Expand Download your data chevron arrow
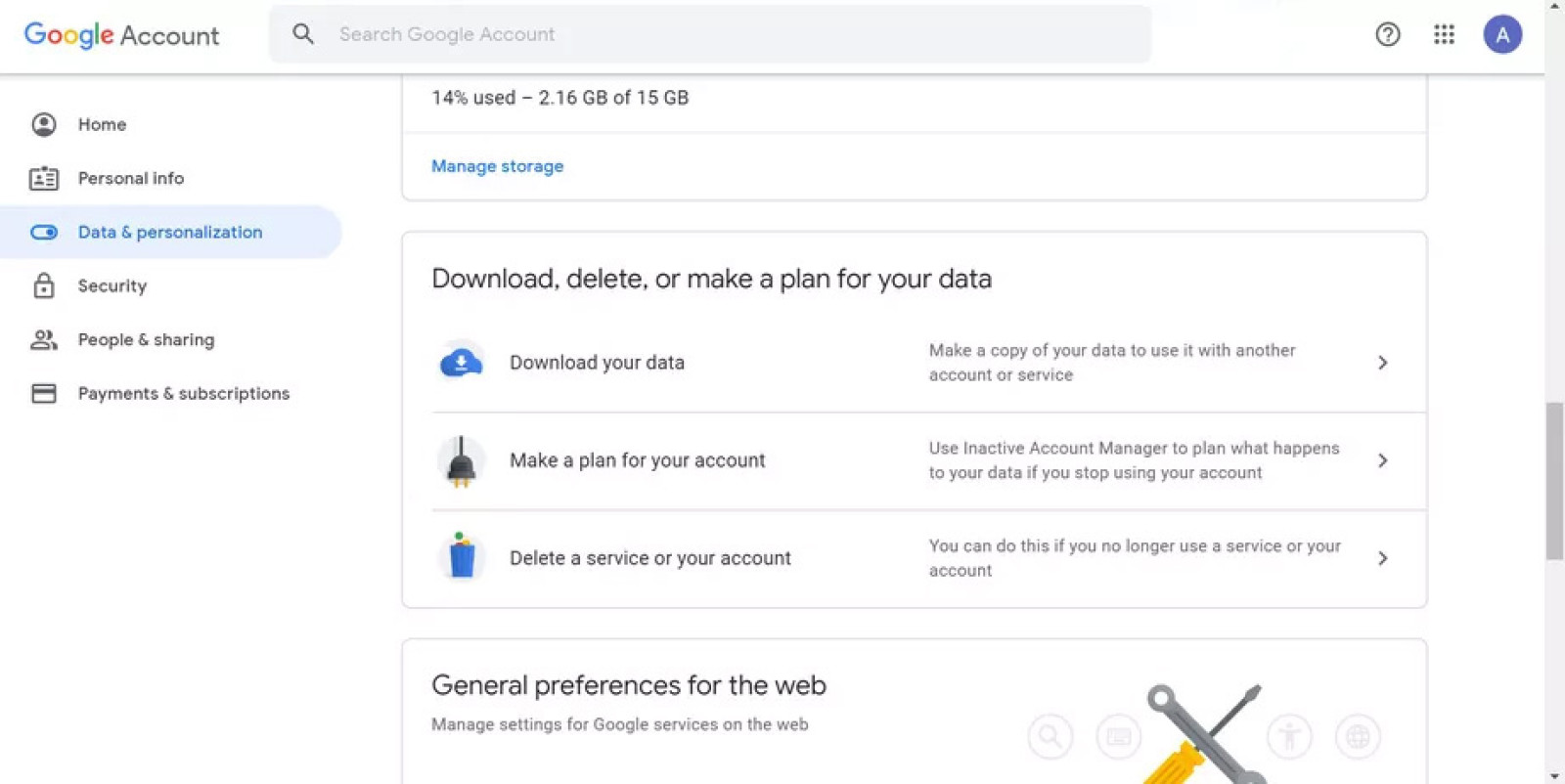The height and width of the screenshot is (784, 1565). (x=1382, y=363)
